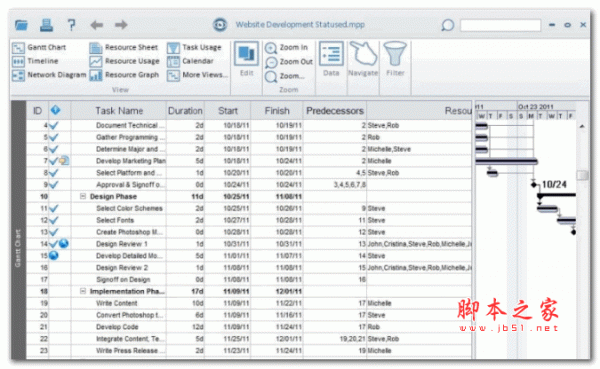Select the 'Select Fonts' task
The height and width of the screenshot is (369, 600).
click(x=115, y=220)
